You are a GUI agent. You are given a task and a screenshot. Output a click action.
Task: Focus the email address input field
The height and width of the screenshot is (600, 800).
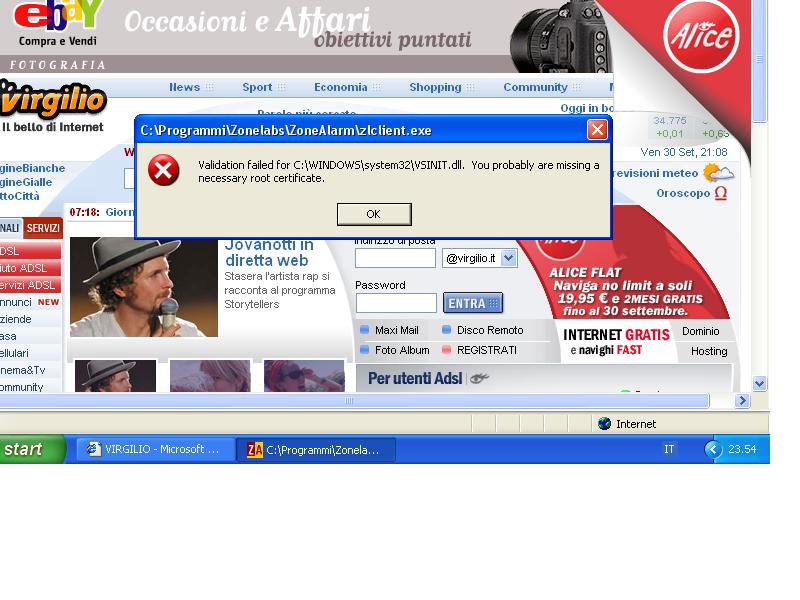(x=395, y=258)
